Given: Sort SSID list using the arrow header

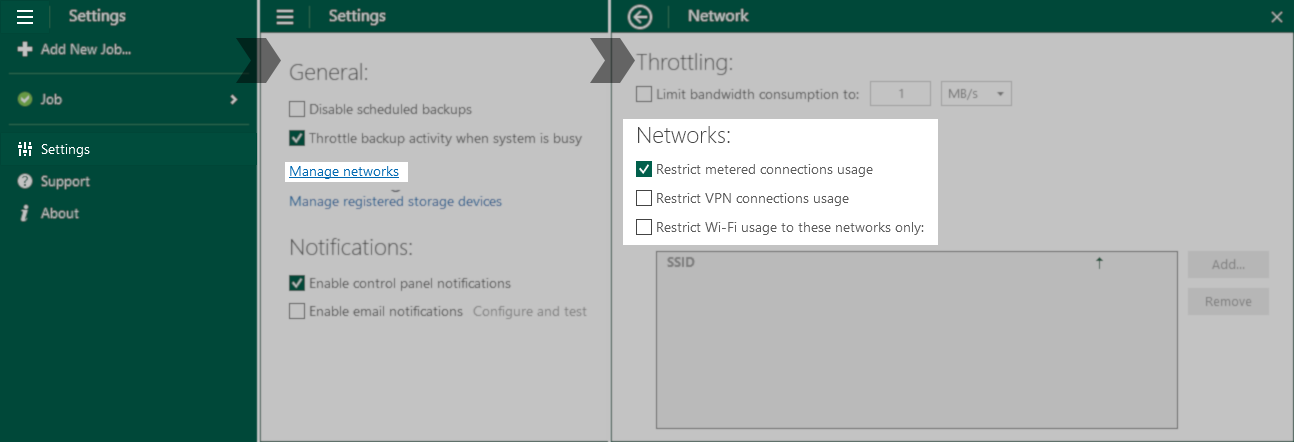Looking at the screenshot, I should (1099, 263).
